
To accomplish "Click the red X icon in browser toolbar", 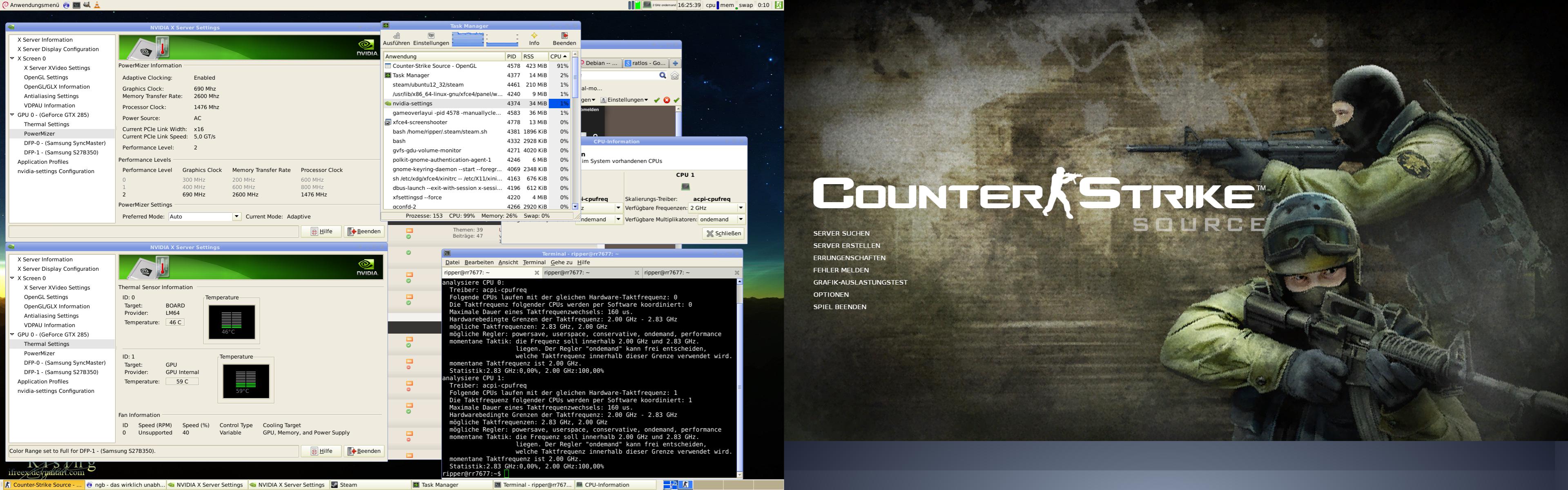I will coord(667,100).
